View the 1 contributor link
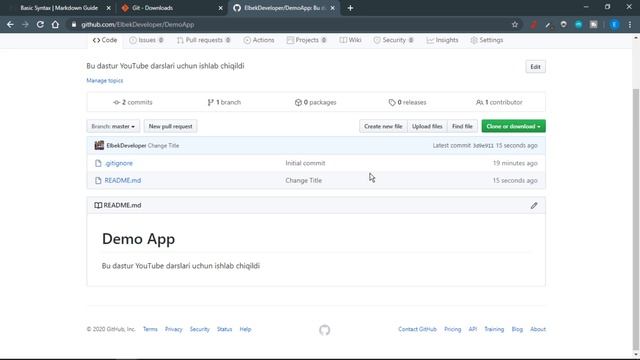The width and height of the screenshot is (640, 360). point(499,102)
